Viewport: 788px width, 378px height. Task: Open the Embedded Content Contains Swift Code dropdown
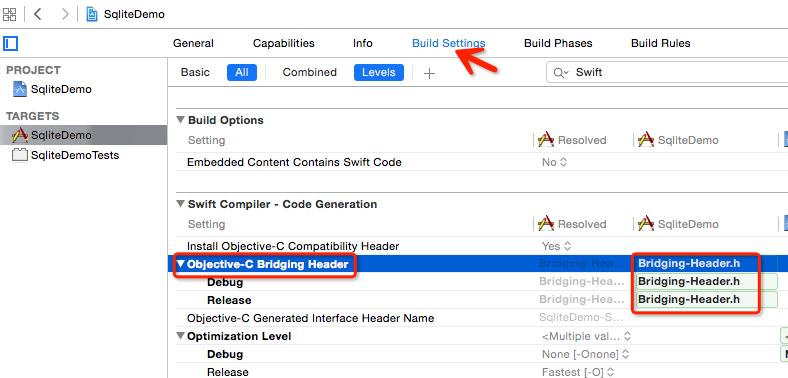(554, 162)
